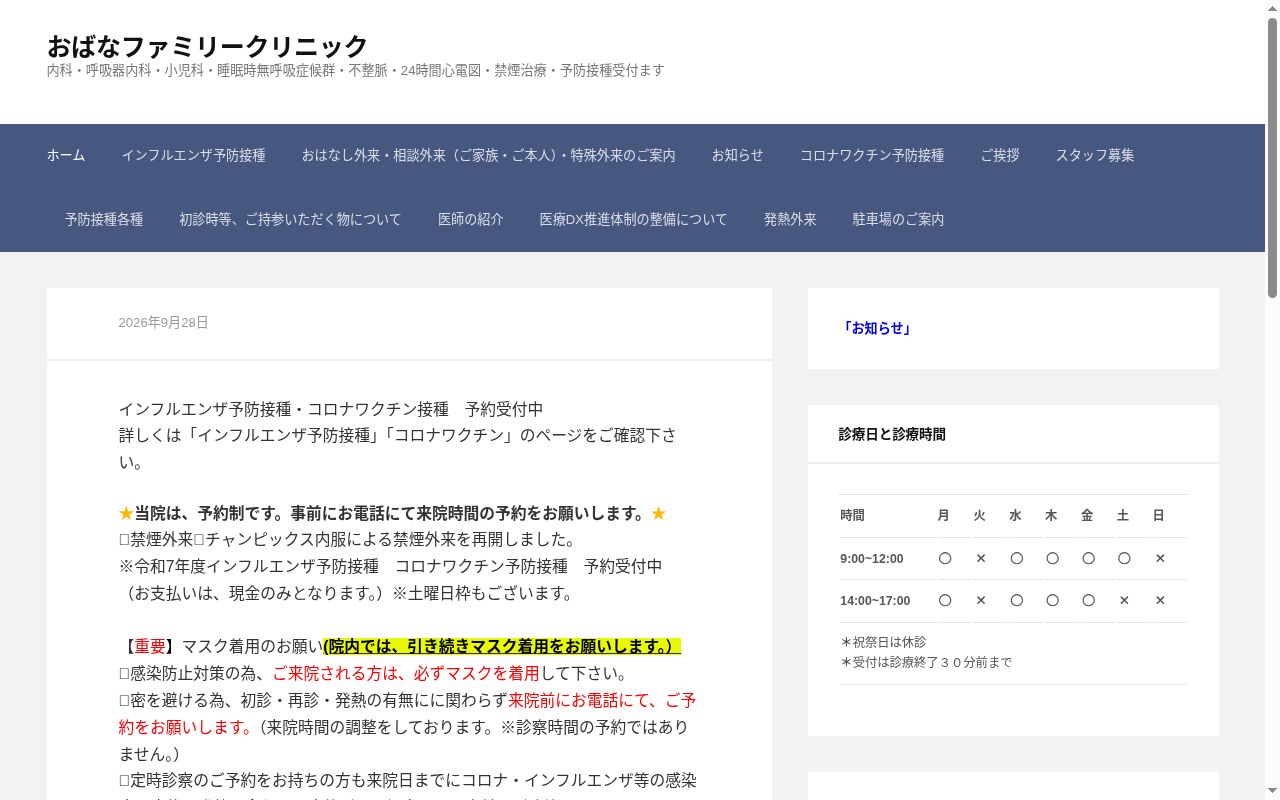
Task: Click the 診療日と診療時間 widget heading
Action: [892, 434]
